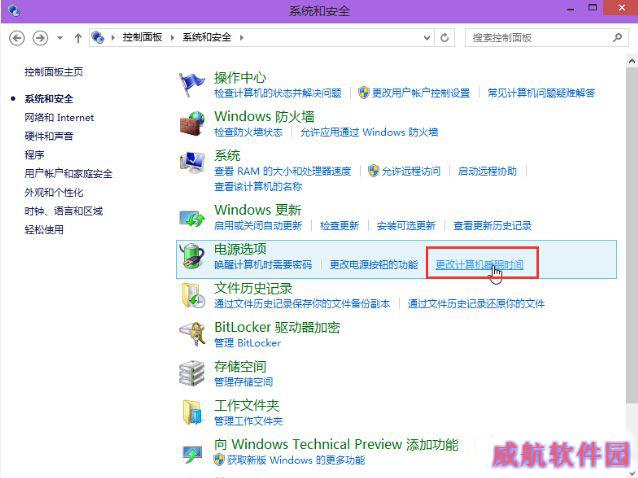
Task: Click the Control Panel icon in address bar
Action: point(98,37)
